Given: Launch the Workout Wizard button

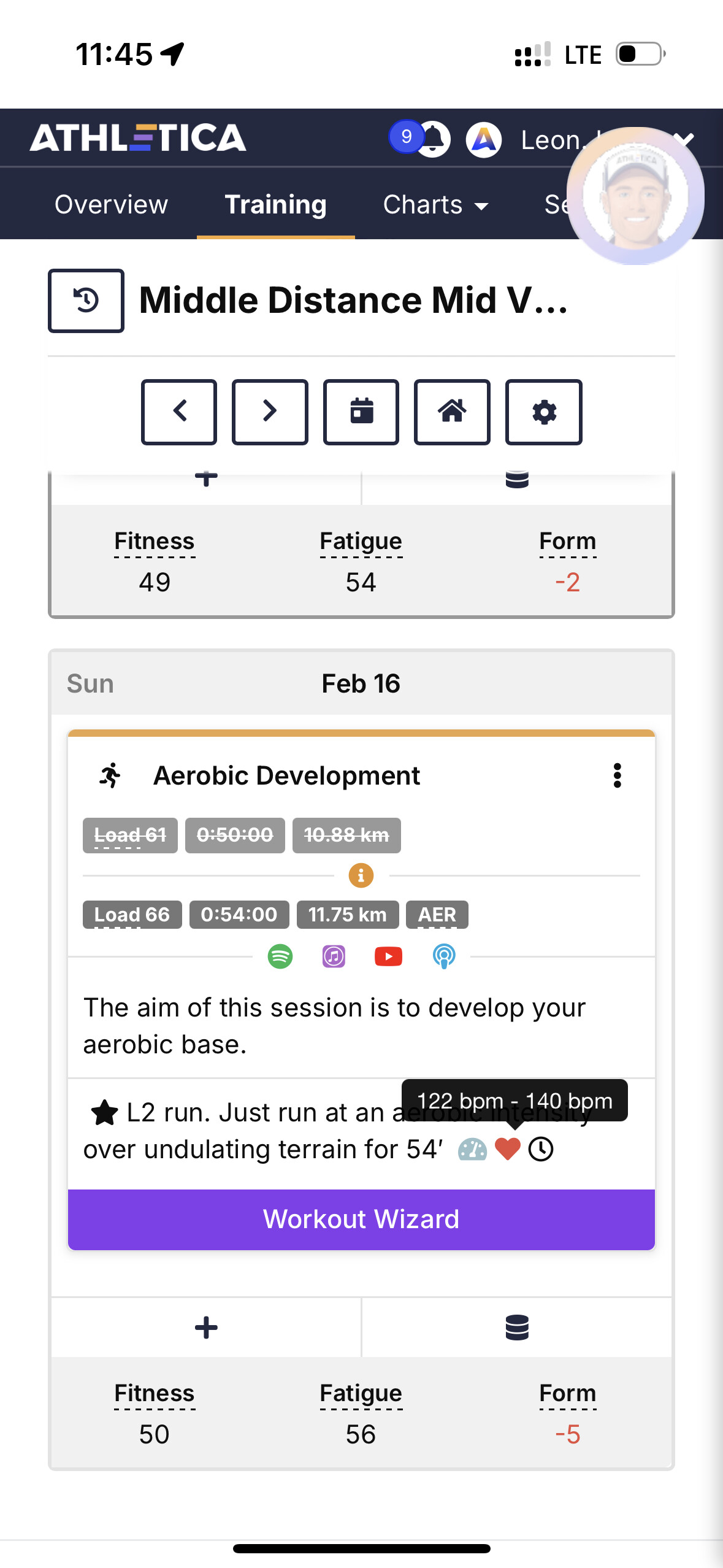Looking at the screenshot, I should point(361,1219).
